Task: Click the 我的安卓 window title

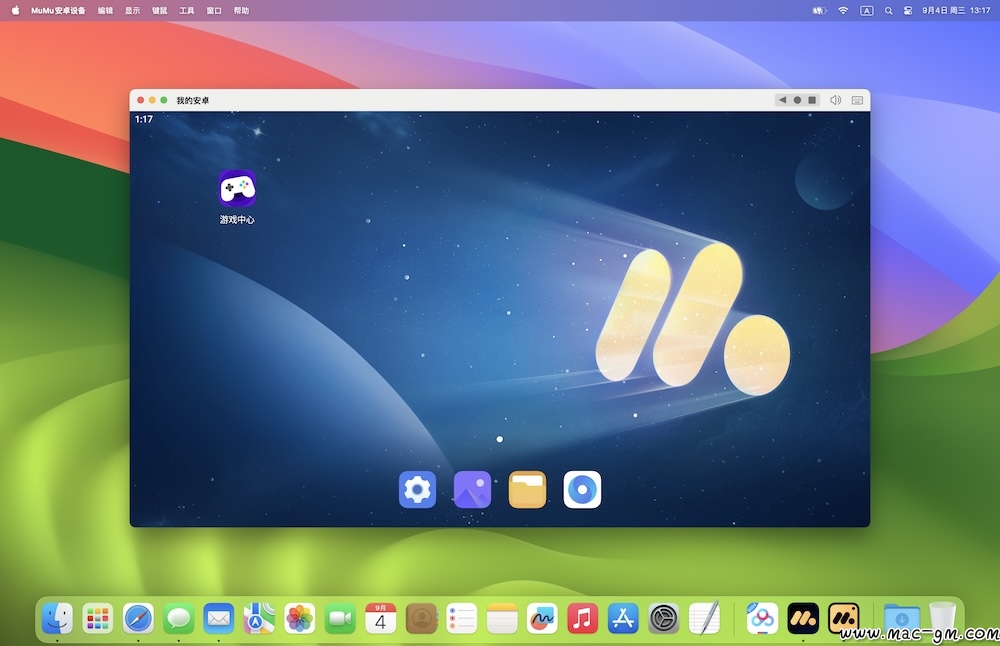Action: click(193, 100)
